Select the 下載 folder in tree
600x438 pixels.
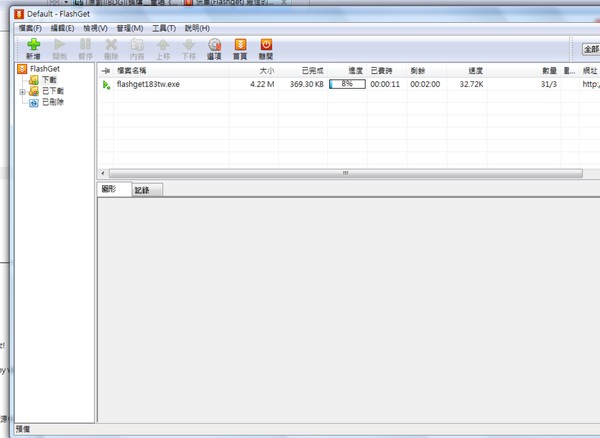49,80
